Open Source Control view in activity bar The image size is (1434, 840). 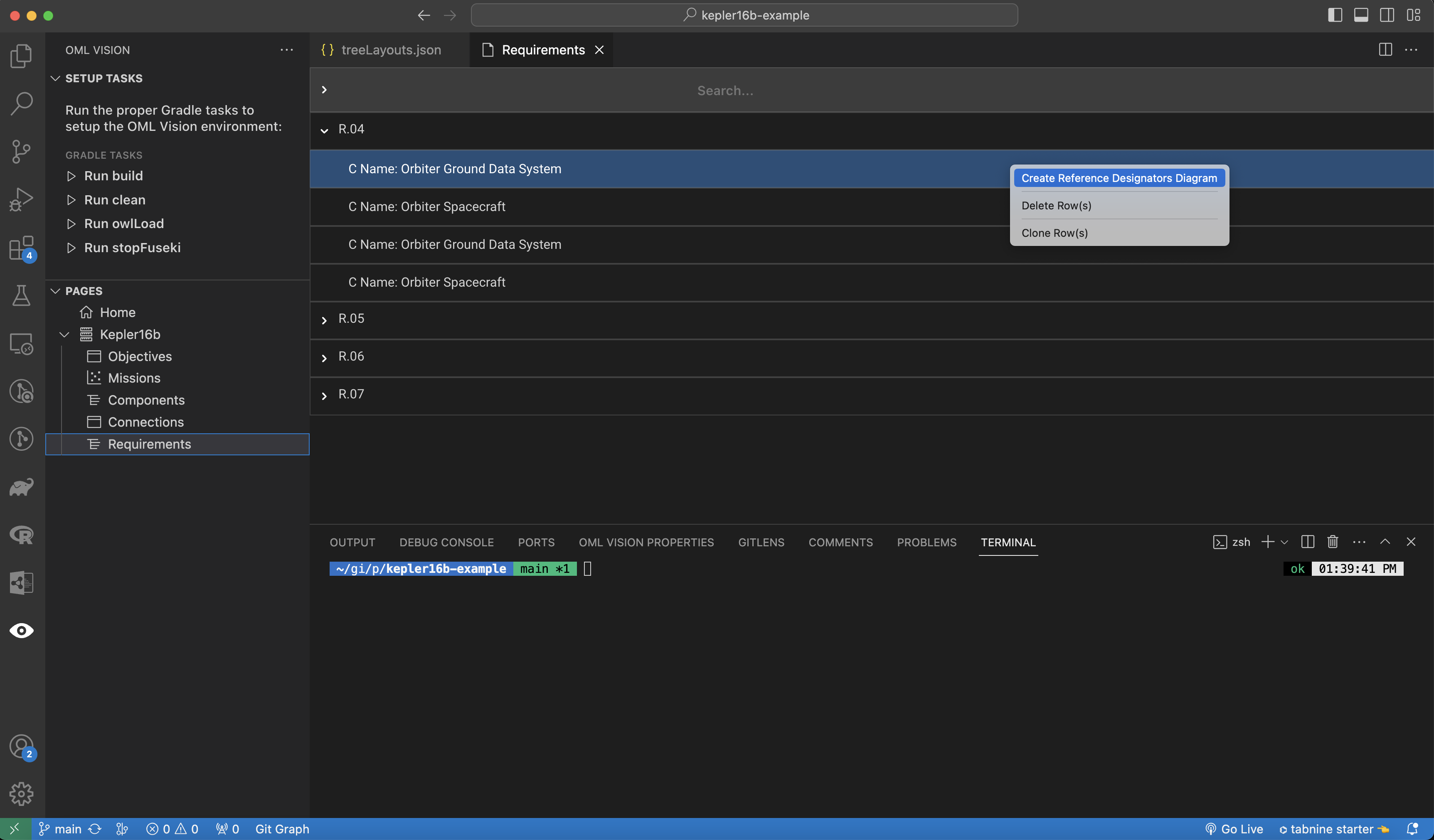(22, 151)
